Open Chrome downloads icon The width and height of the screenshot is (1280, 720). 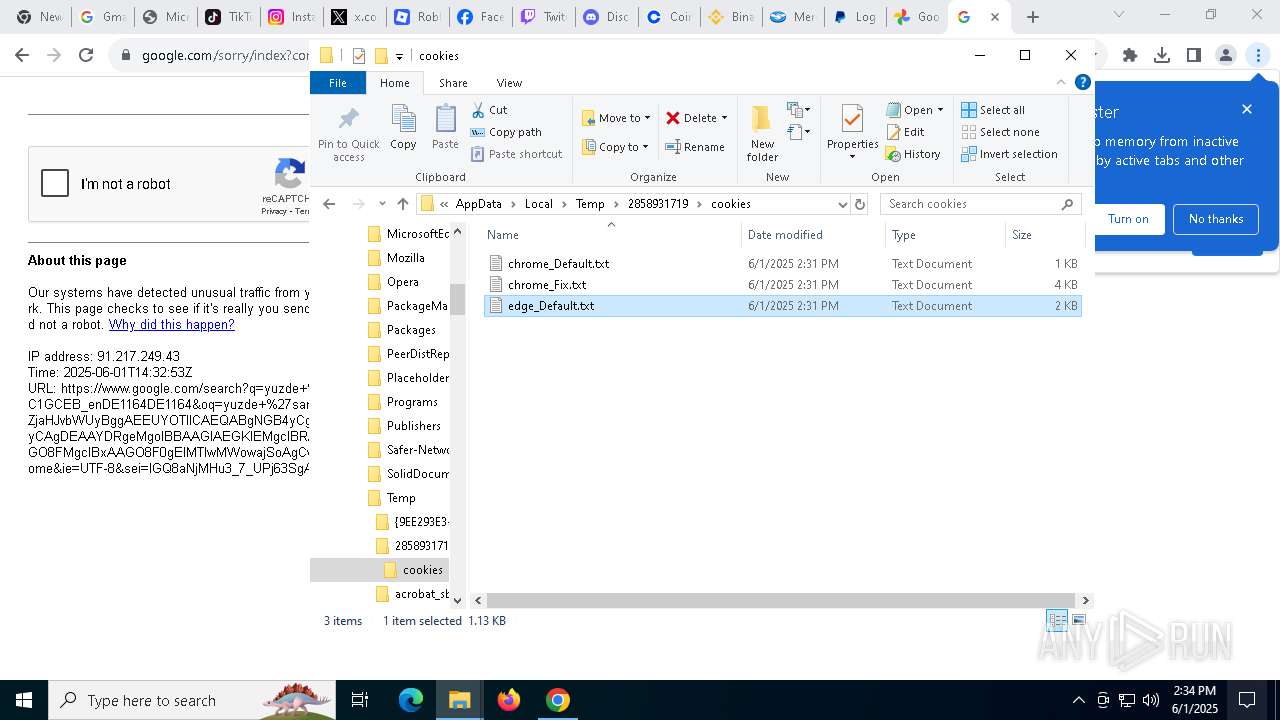(x=1162, y=56)
